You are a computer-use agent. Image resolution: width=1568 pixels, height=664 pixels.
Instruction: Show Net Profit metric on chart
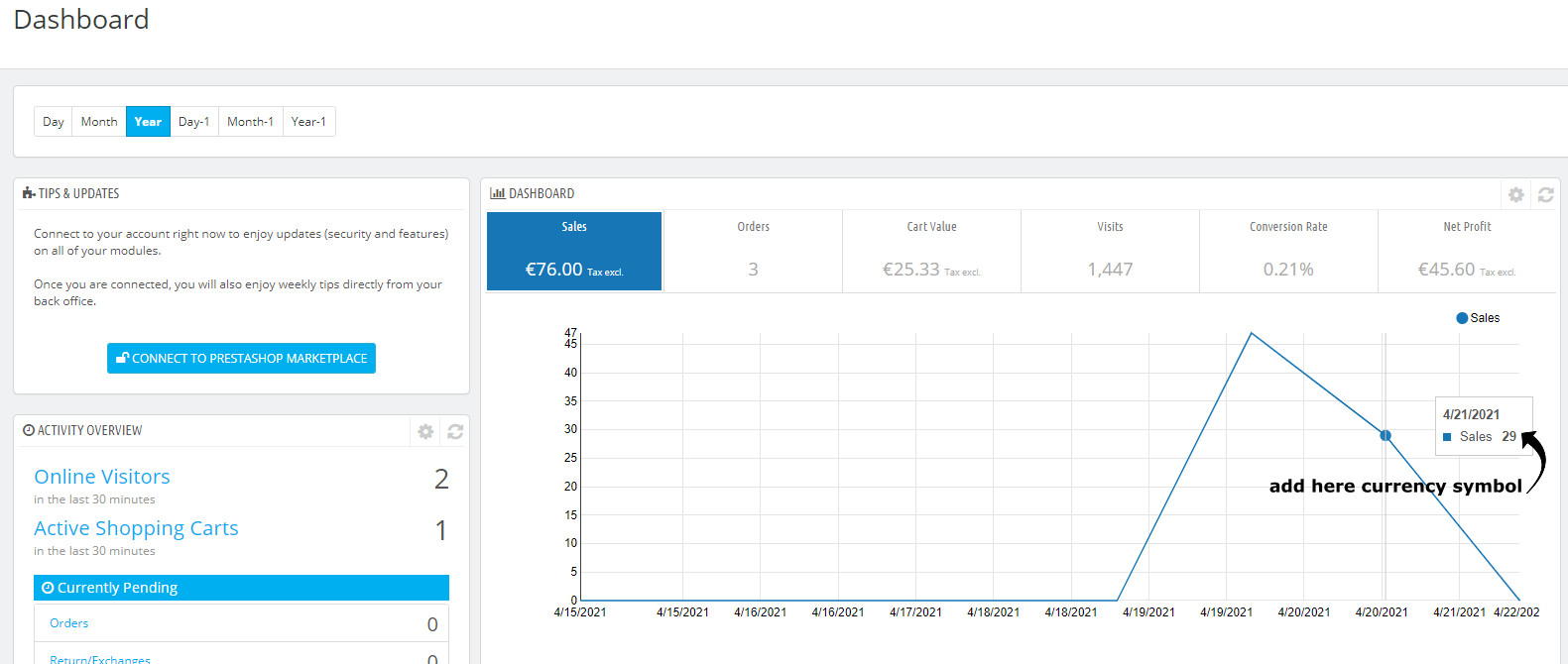(1467, 251)
